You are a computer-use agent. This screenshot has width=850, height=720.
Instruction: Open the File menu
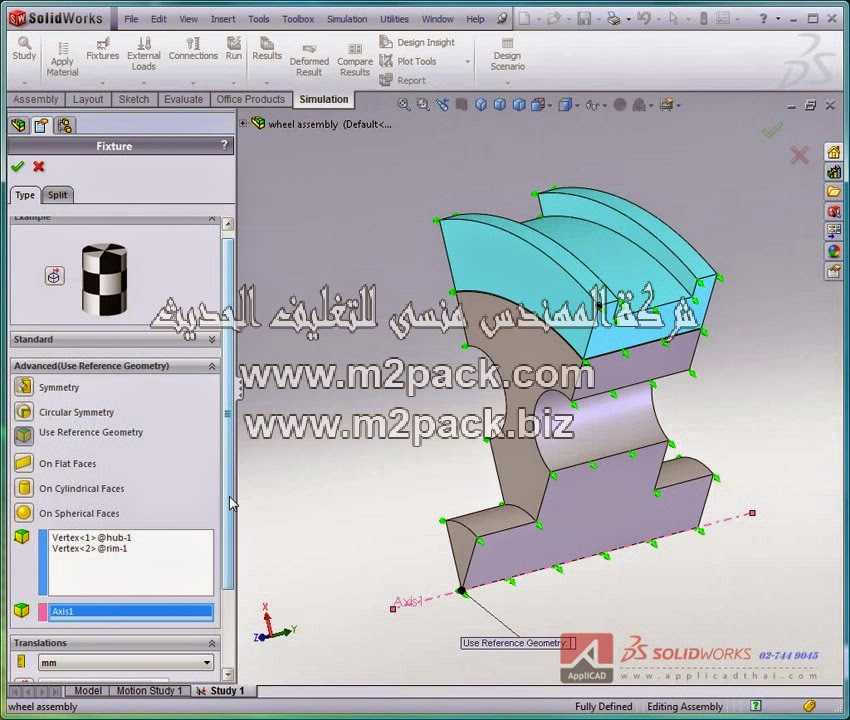[131, 19]
